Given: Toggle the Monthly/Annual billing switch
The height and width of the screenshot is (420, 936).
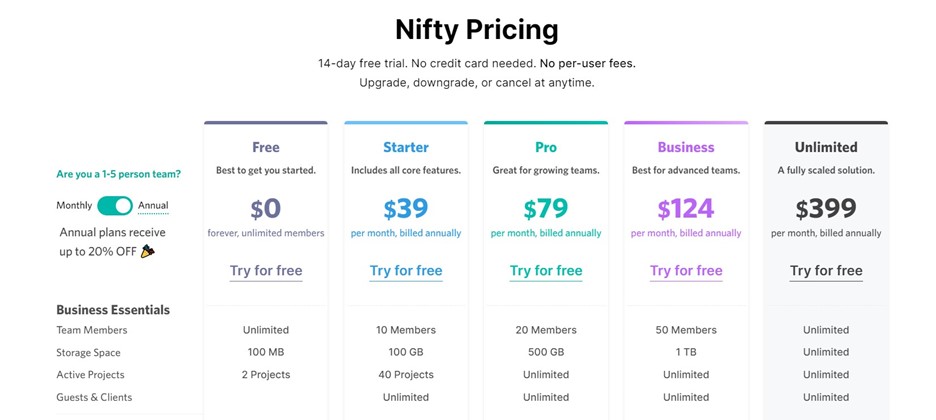Looking at the screenshot, I should point(115,206).
